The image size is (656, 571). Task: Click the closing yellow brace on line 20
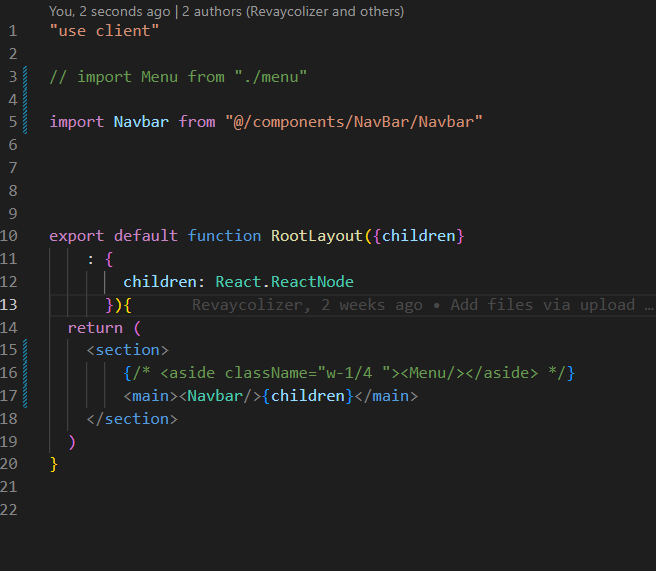54,464
